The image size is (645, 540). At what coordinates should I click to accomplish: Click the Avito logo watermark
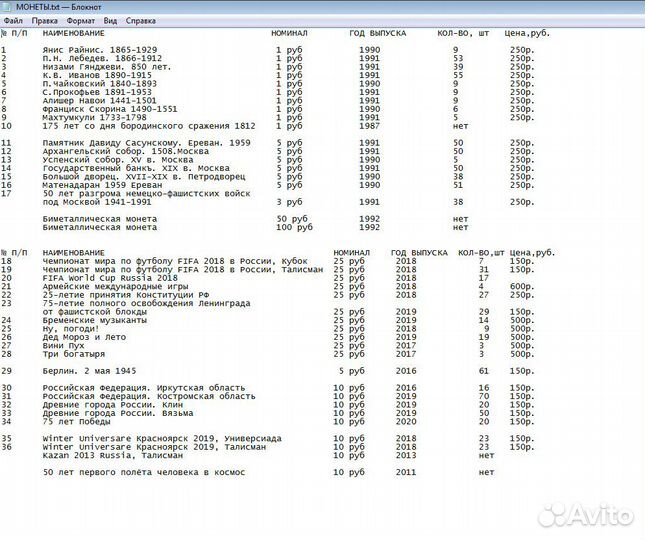click(585, 515)
